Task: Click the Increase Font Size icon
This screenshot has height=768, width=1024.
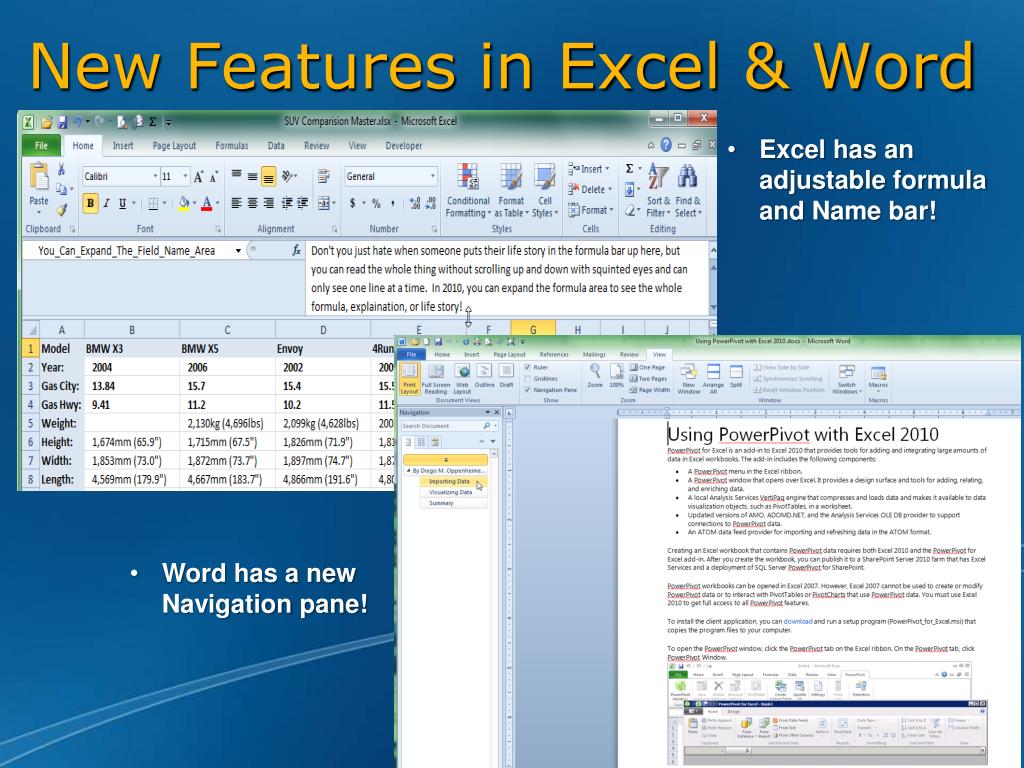Action: pyautogui.click(x=199, y=177)
